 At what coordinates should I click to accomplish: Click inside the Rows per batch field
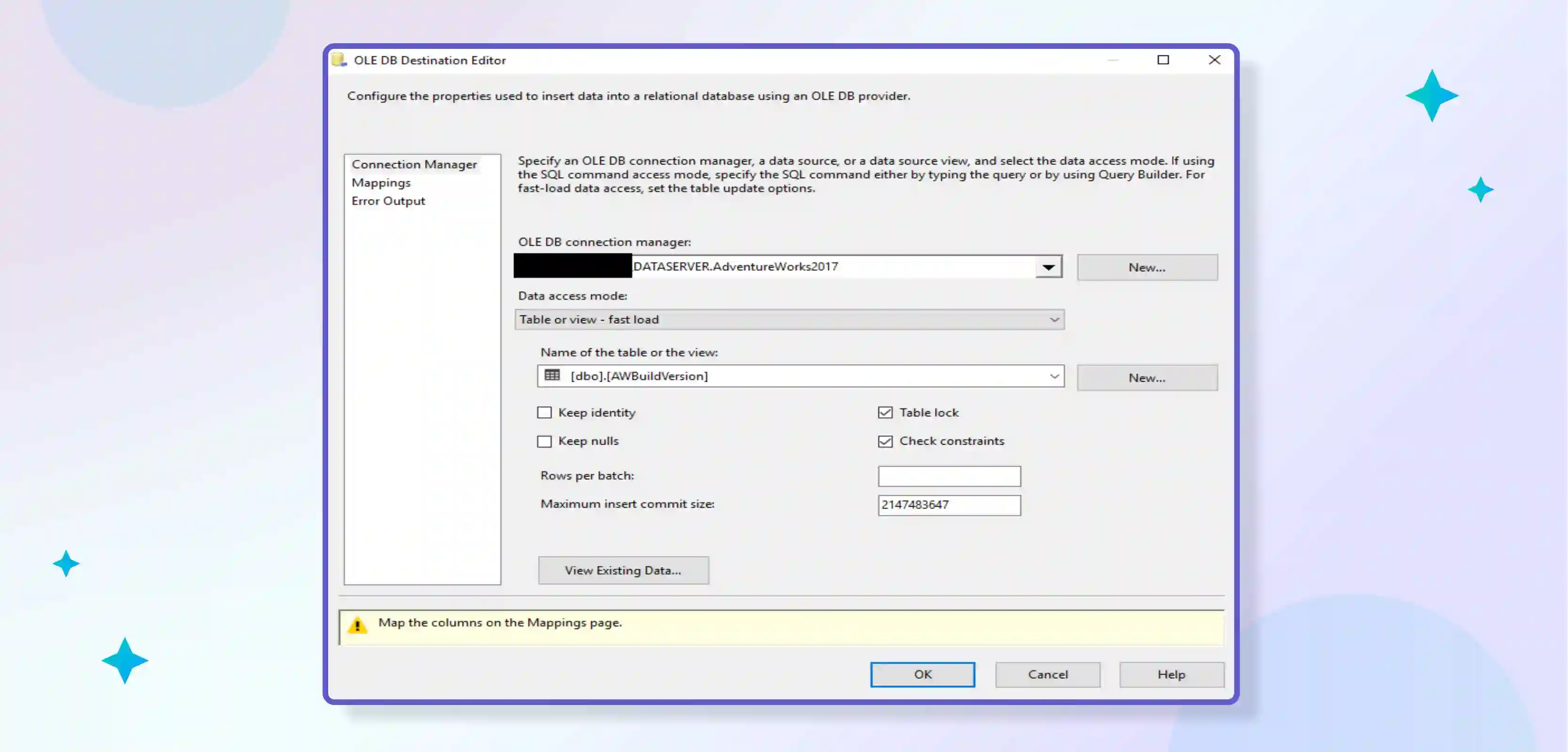point(948,476)
